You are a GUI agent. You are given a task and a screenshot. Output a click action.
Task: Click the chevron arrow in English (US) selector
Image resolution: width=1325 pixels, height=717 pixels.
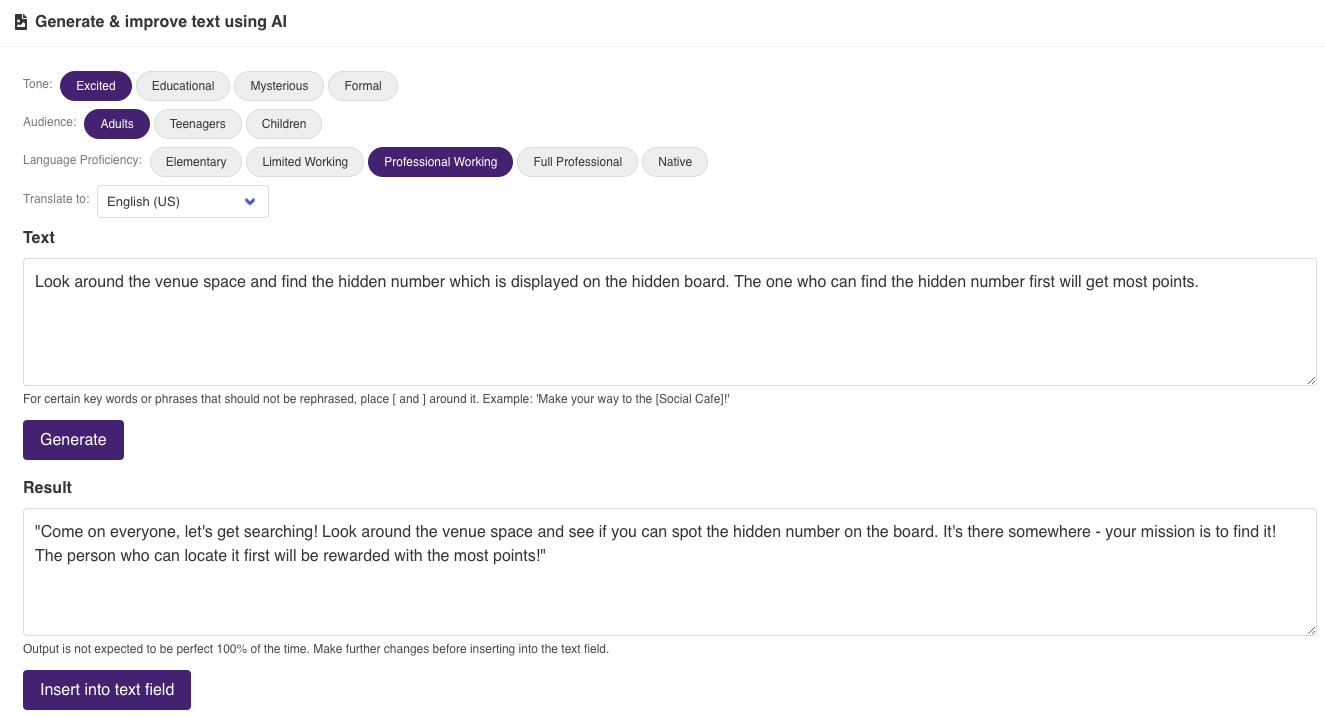point(250,201)
